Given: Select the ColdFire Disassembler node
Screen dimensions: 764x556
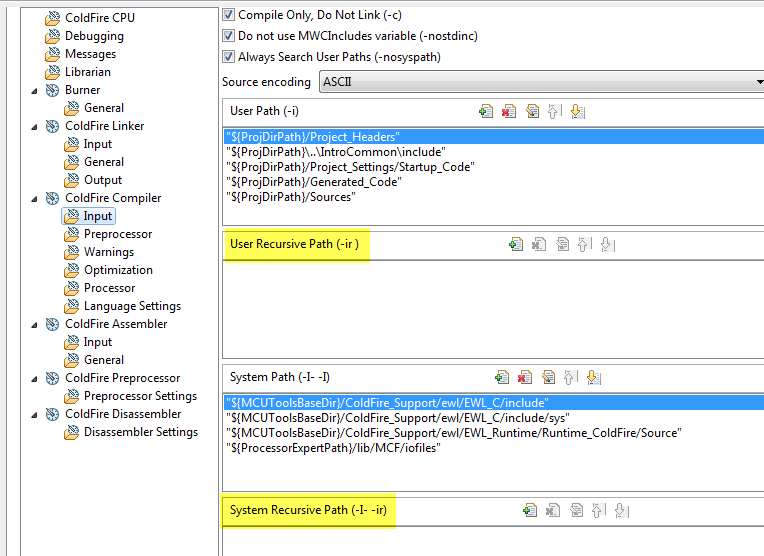Looking at the screenshot, I should coord(123,414).
